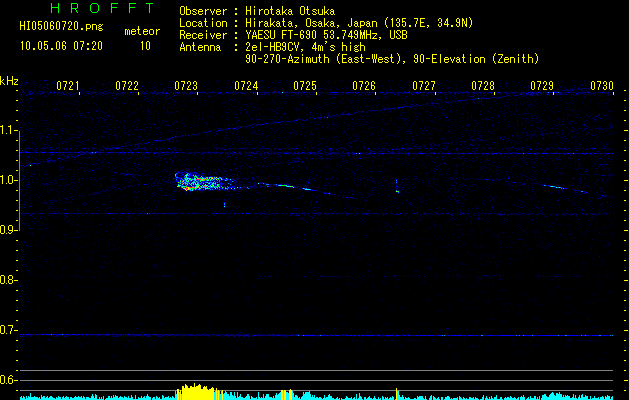
Task: Click the 0730 time marker
Action: point(602,86)
